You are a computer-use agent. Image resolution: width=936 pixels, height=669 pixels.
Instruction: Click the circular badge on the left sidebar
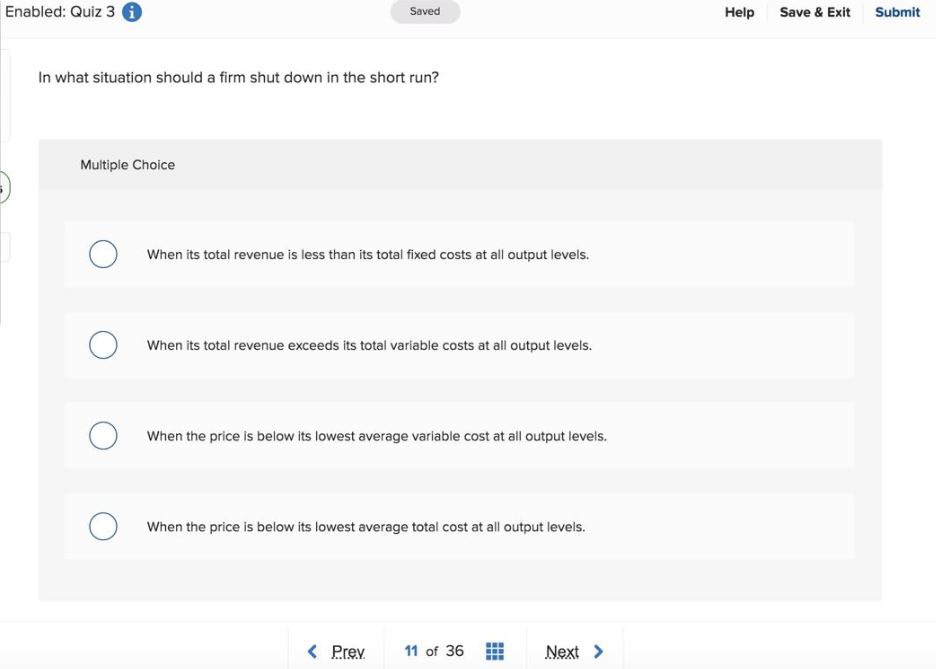[x=4, y=186]
